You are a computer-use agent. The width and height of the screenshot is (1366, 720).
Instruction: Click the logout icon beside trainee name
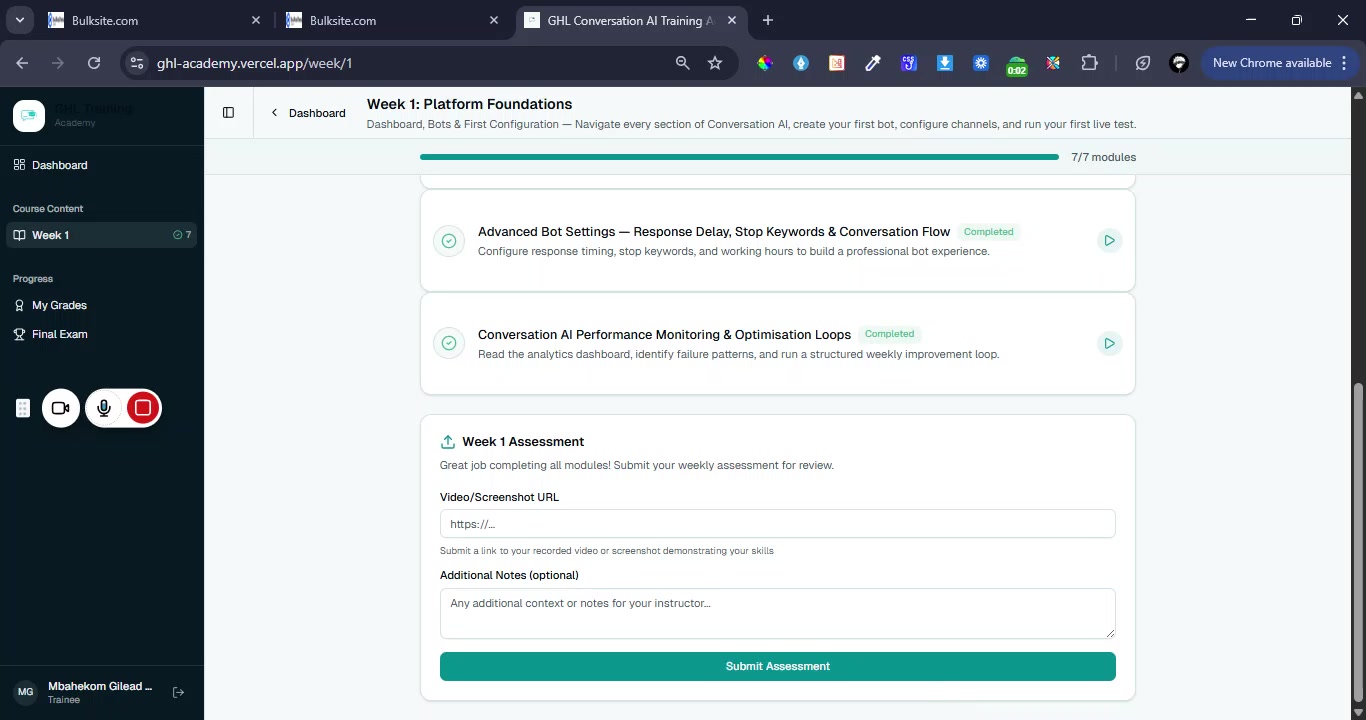click(x=178, y=692)
